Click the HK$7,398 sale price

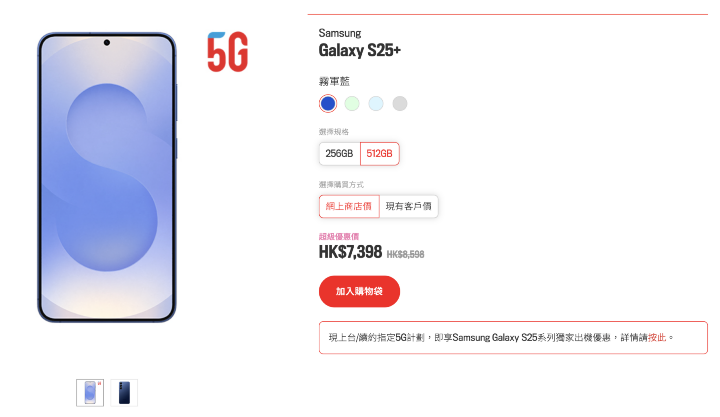click(350, 253)
